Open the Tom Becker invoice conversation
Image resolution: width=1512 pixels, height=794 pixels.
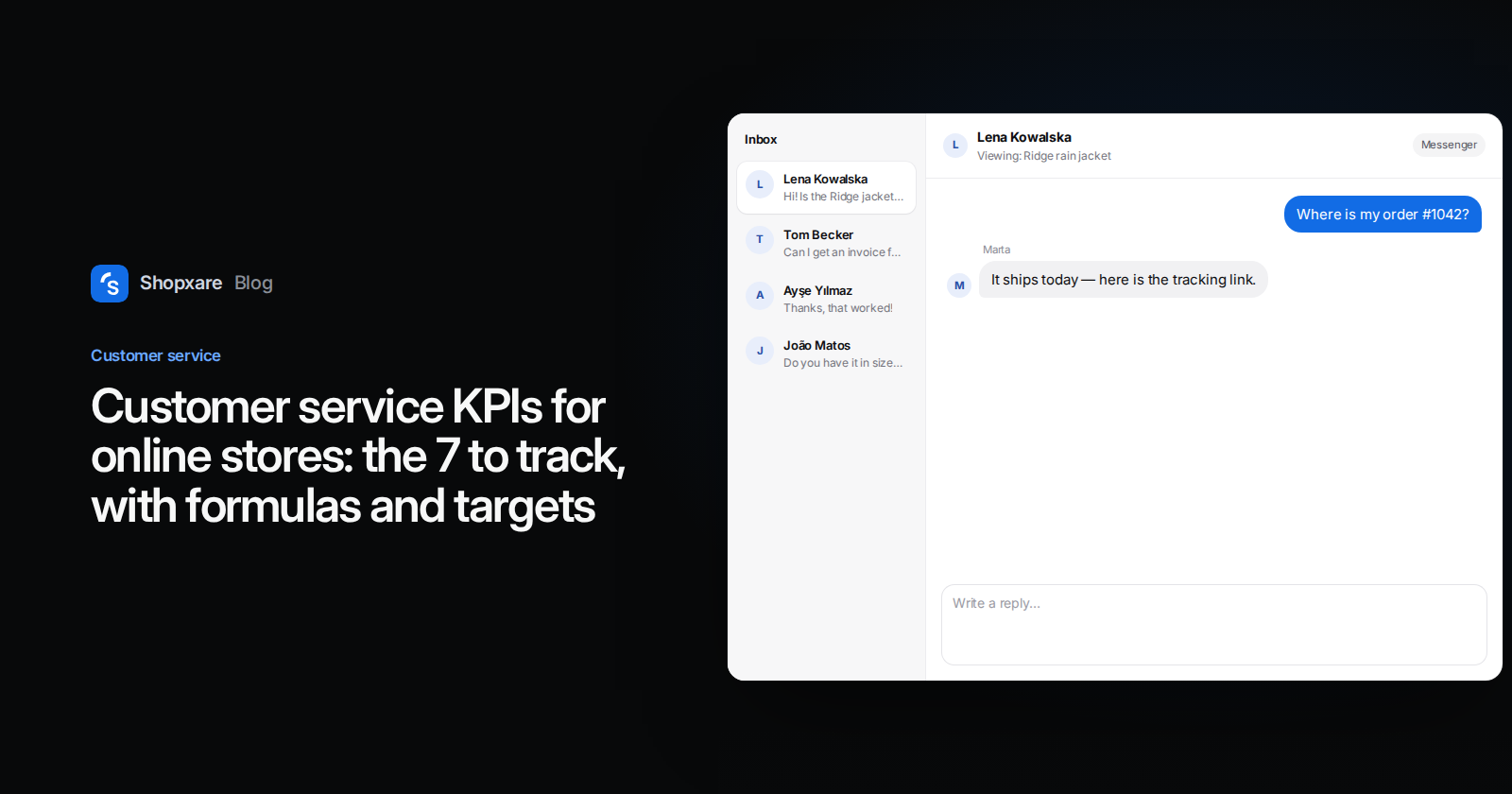(x=826, y=243)
